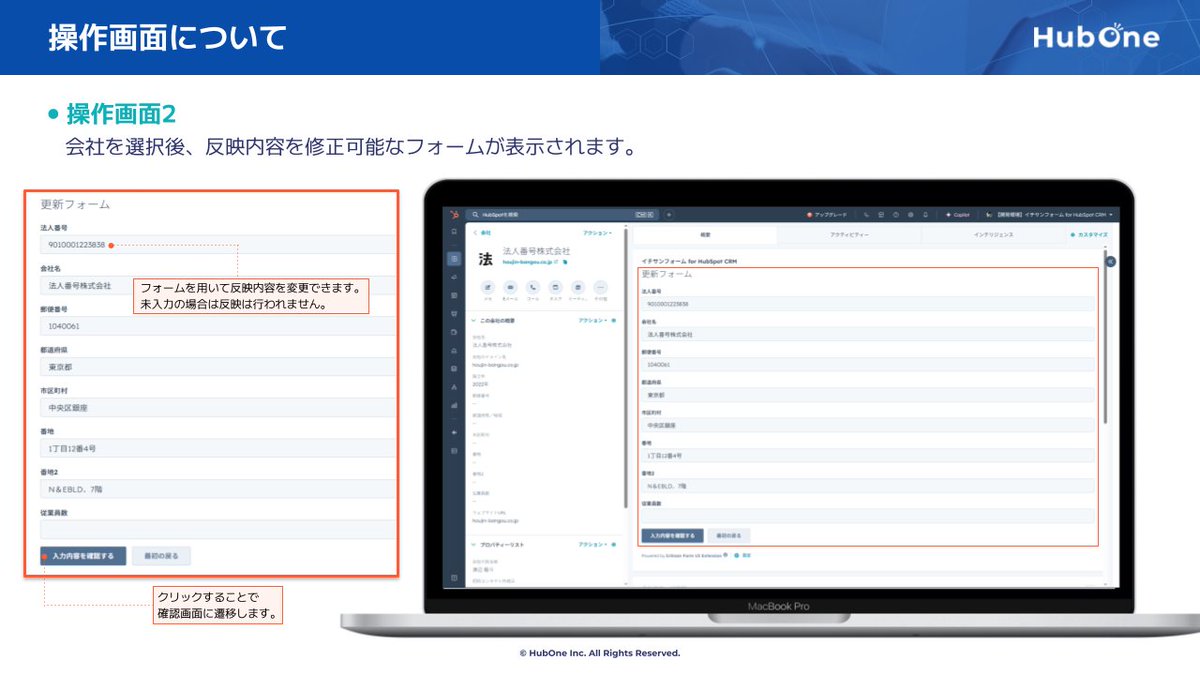Open the bar-chart reporting icon in sidebar
The height and width of the screenshot is (675, 1200).
(x=454, y=405)
